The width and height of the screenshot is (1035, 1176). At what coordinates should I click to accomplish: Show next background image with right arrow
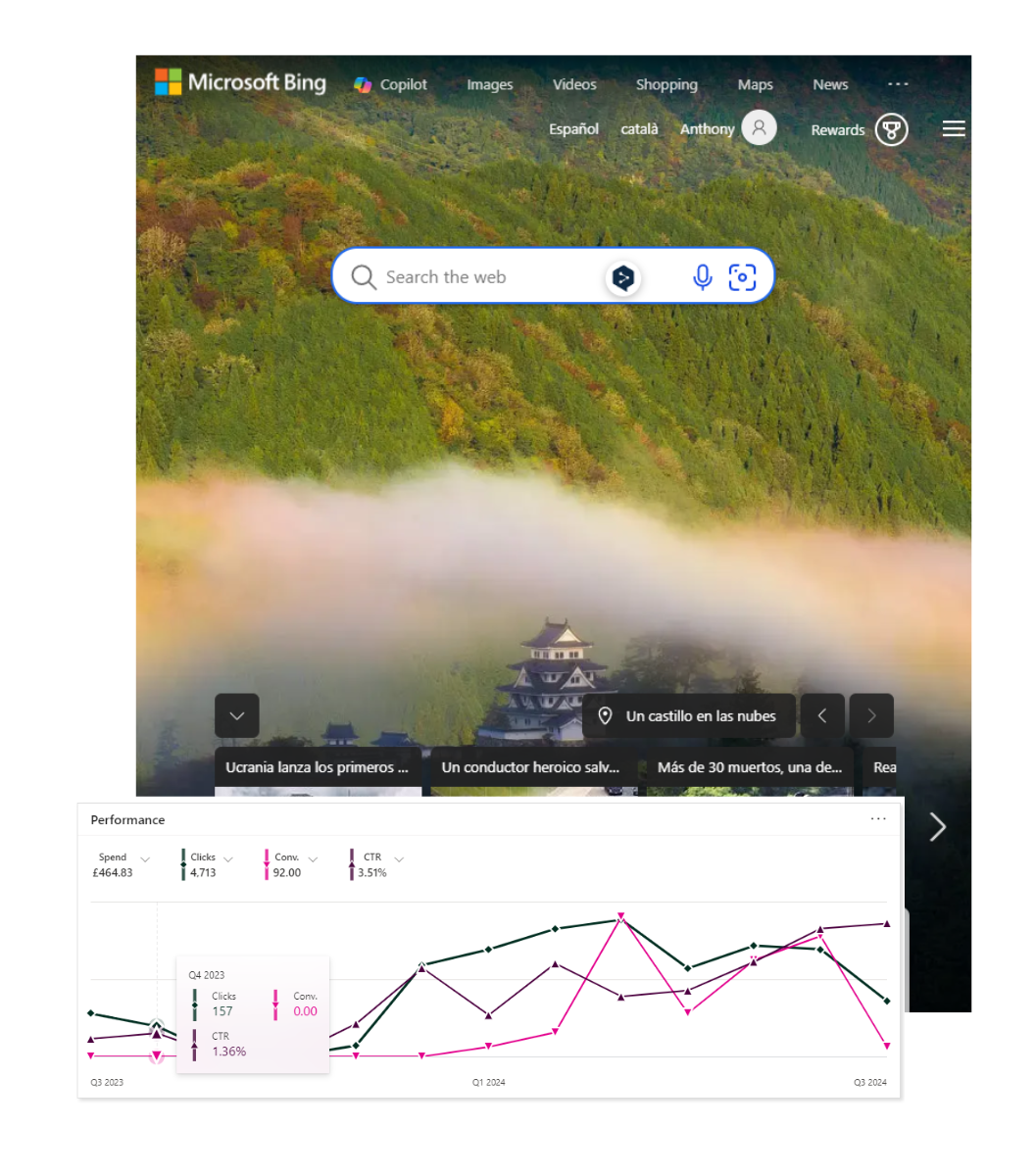(871, 716)
